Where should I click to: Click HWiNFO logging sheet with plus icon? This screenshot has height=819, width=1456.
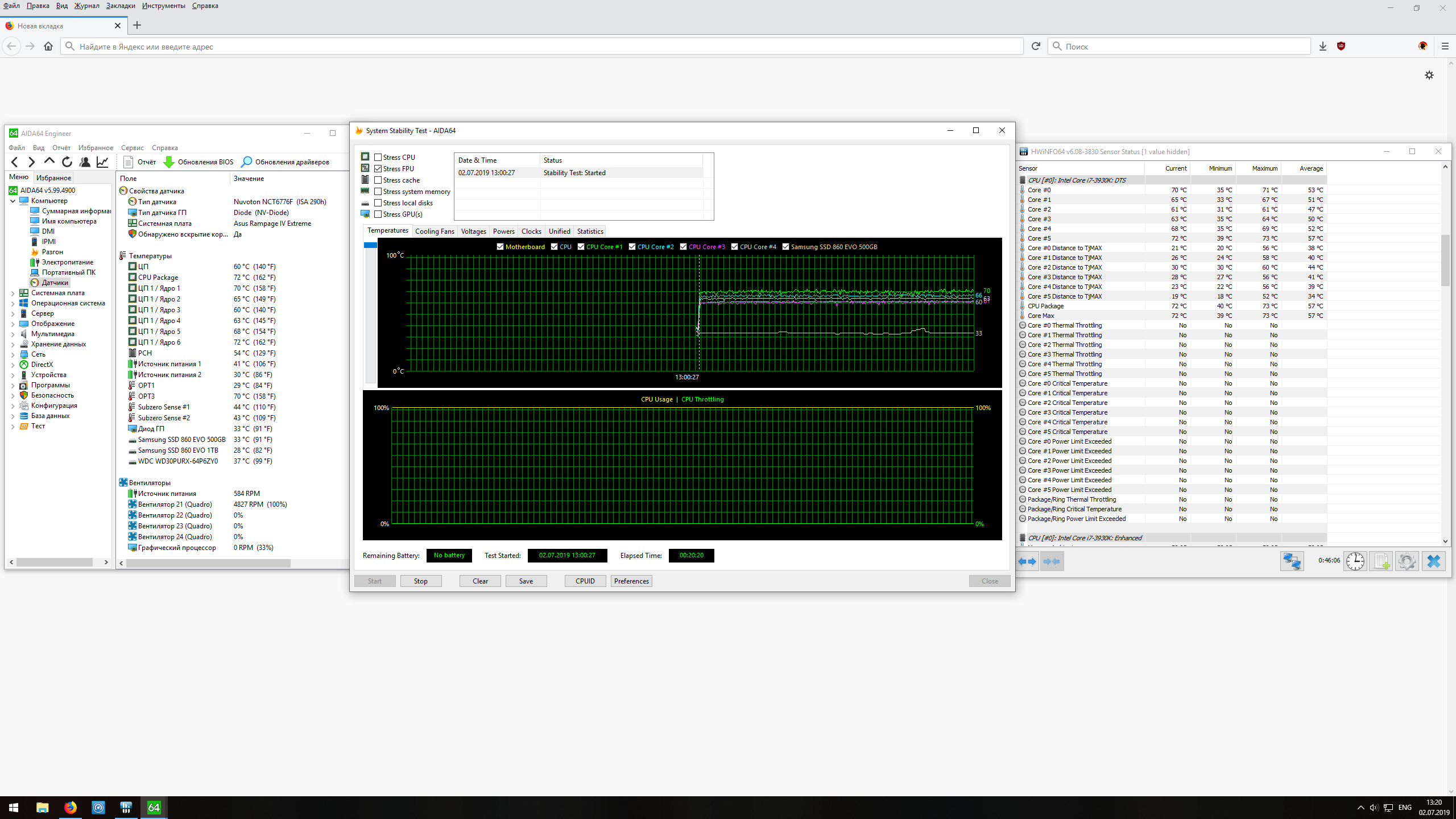[1381, 561]
